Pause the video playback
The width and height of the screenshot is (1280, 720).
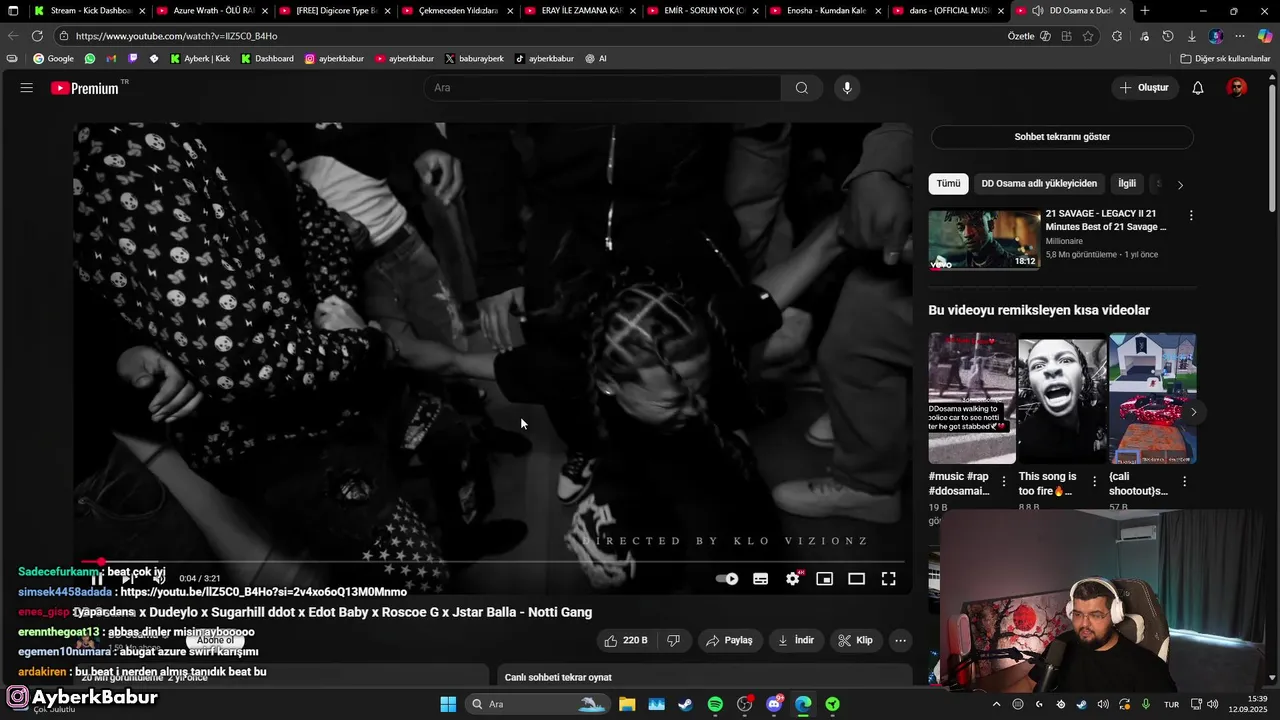point(97,579)
